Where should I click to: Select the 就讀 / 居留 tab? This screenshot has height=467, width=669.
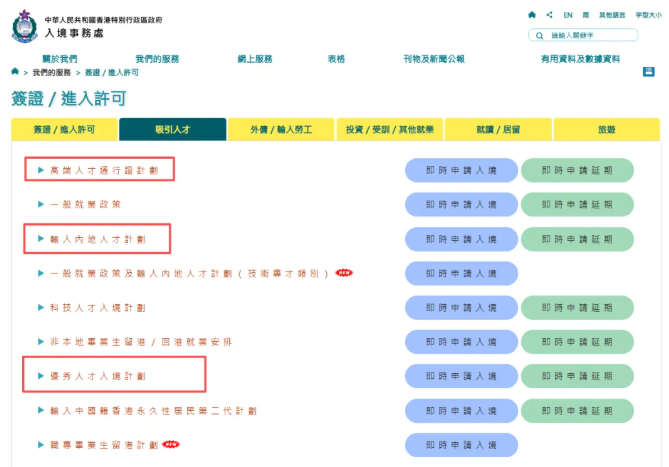[498, 129]
